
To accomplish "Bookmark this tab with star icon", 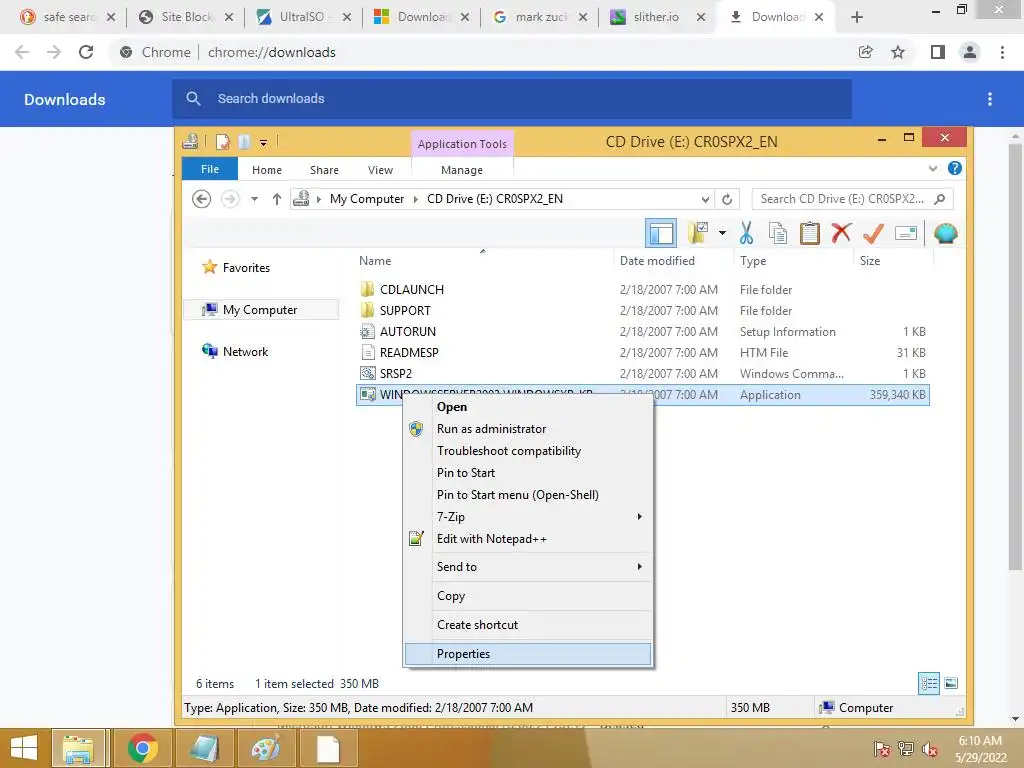I will point(898,52).
